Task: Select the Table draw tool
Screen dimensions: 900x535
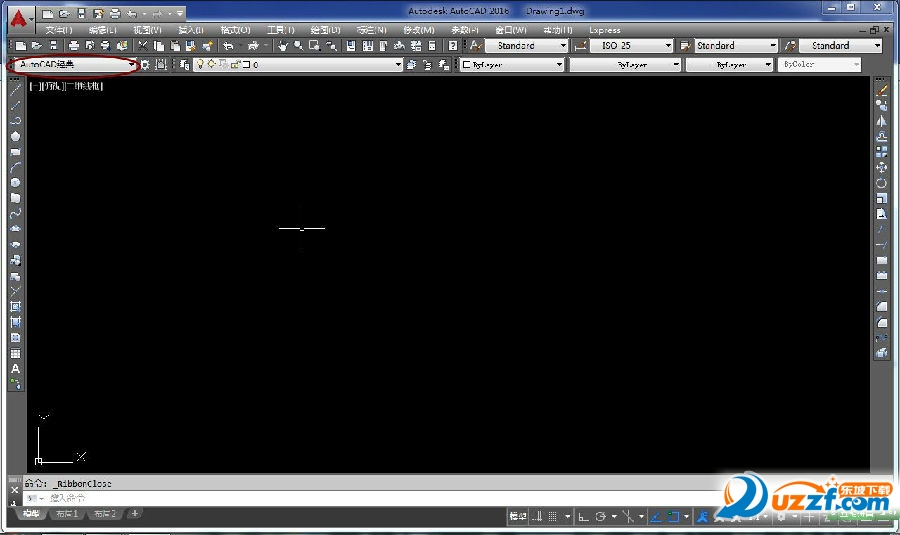Action: pos(15,353)
